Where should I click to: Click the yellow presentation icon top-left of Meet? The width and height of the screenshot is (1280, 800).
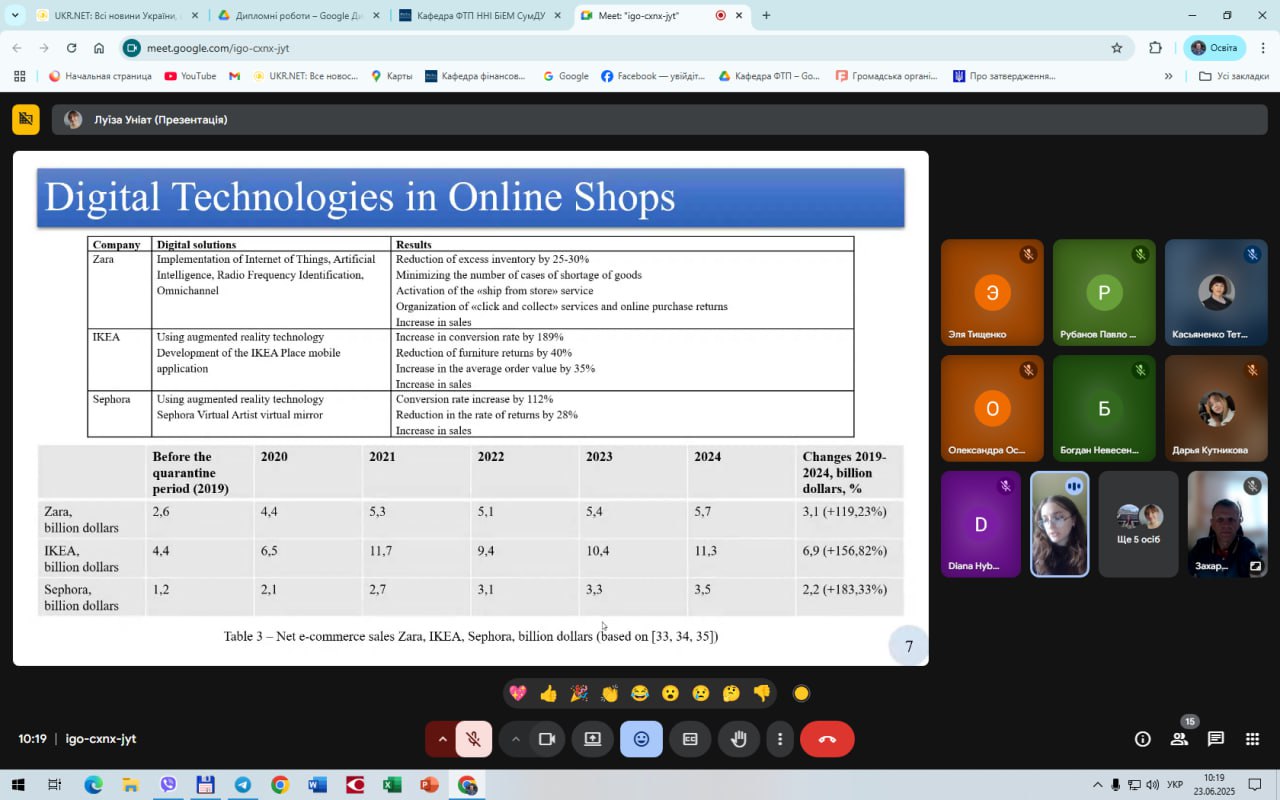pyautogui.click(x=26, y=119)
